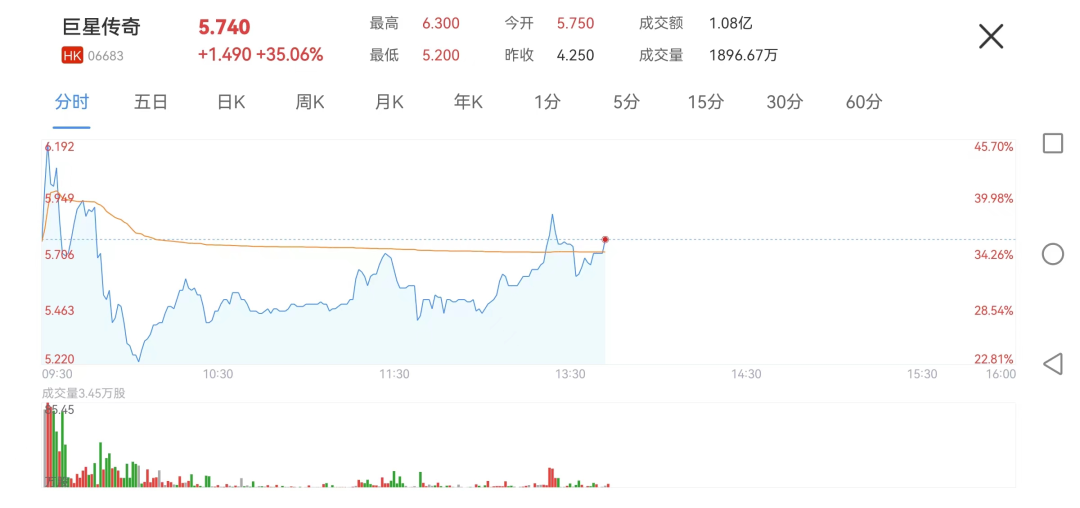
Task: Switch to 60分 chart tab
Action: point(864,102)
